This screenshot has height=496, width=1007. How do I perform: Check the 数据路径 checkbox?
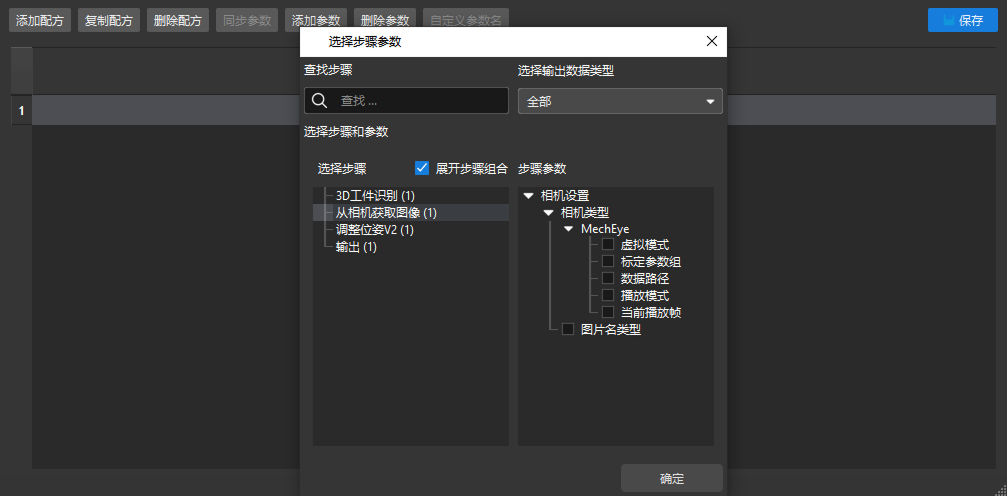click(x=608, y=279)
